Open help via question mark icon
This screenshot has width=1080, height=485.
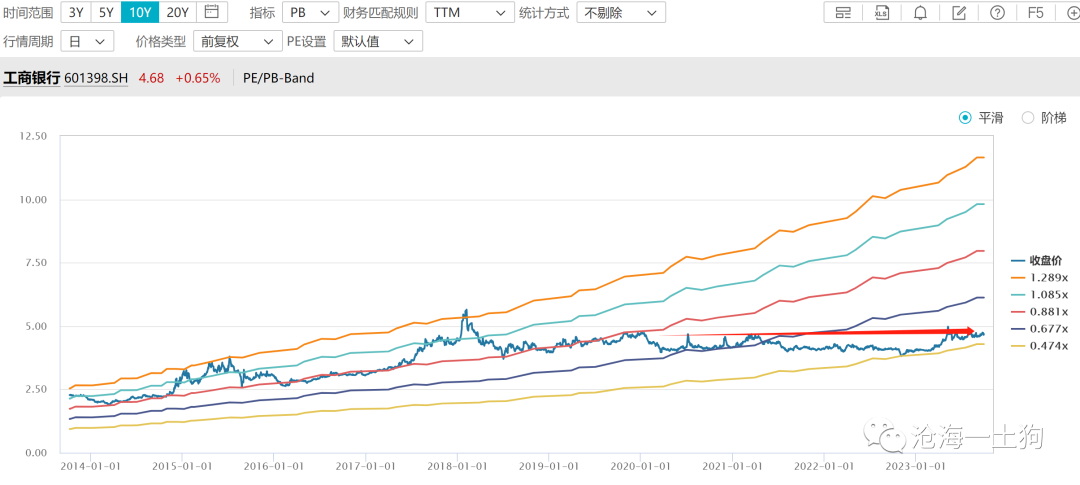[x=997, y=13]
